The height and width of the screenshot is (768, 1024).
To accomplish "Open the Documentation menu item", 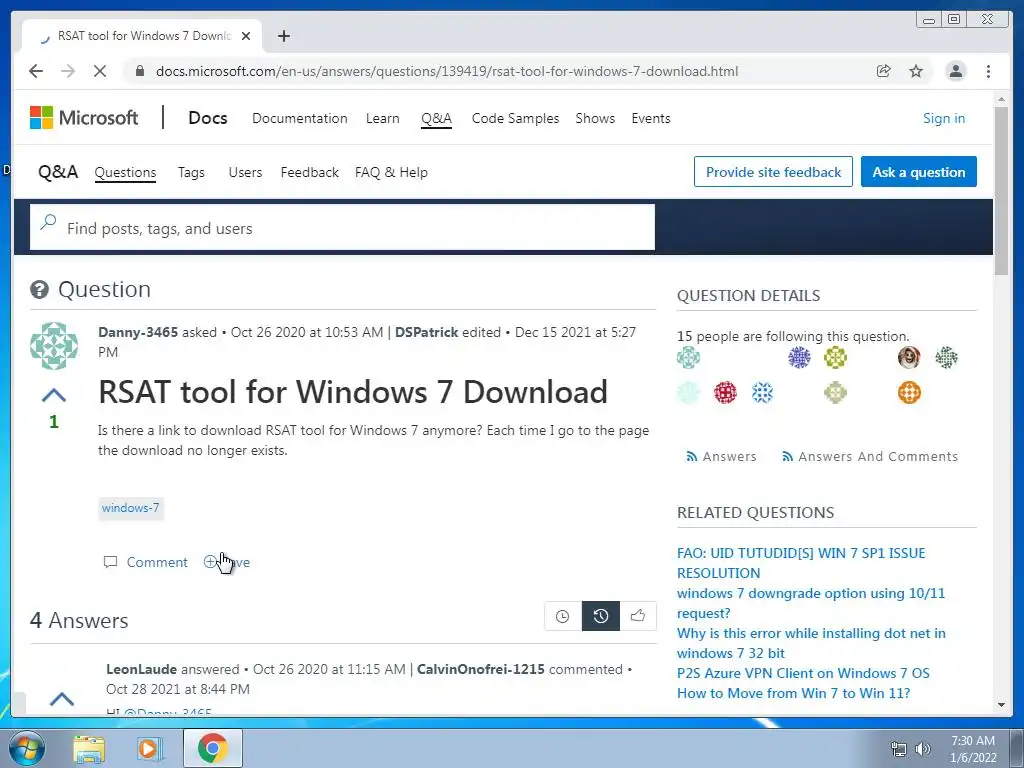I will [300, 118].
